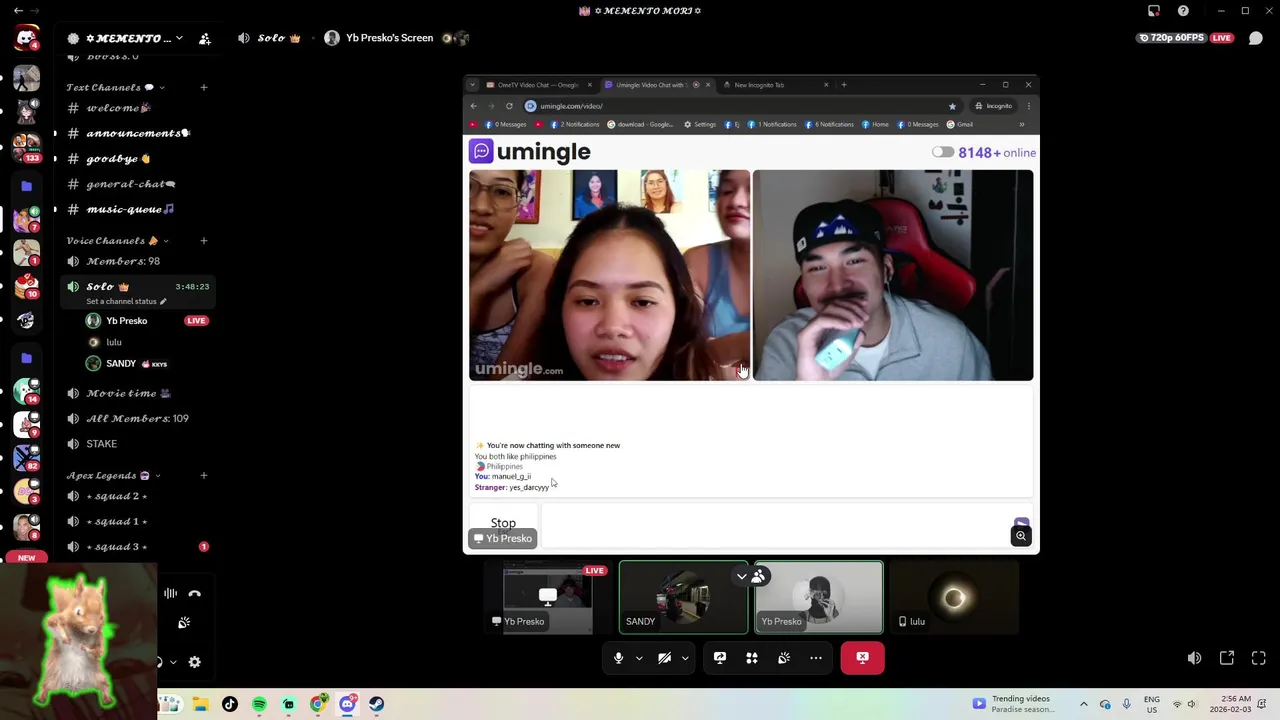Image resolution: width=1280 pixels, height=720 pixels.
Task: Open Discord help question mark icon
Action: pyautogui.click(x=1184, y=11)
